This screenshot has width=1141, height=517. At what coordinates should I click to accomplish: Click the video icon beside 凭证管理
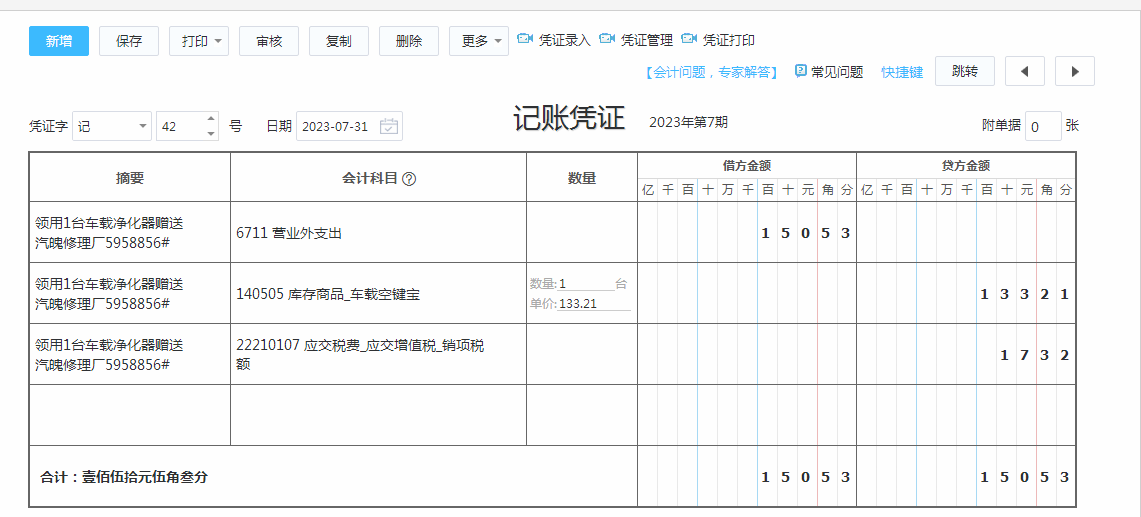pos(607,40)
